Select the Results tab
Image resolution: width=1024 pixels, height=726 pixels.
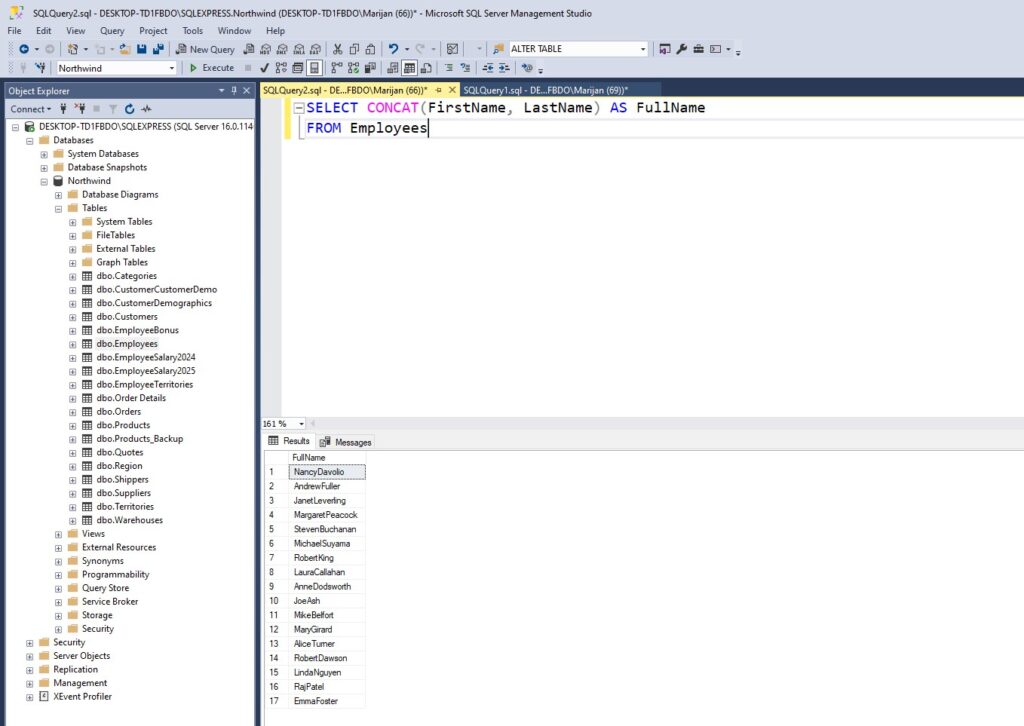tap(289, 441)
